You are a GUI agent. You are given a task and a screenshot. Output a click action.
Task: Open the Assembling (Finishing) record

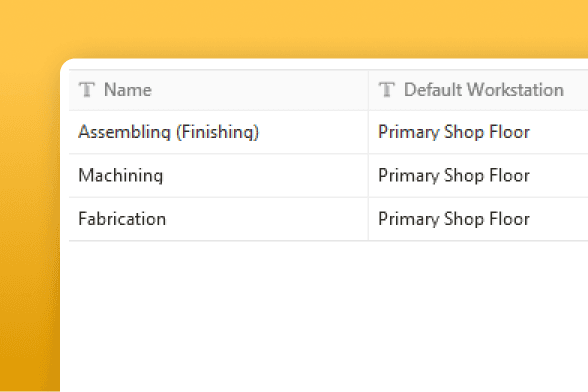[x=168, y=132]
